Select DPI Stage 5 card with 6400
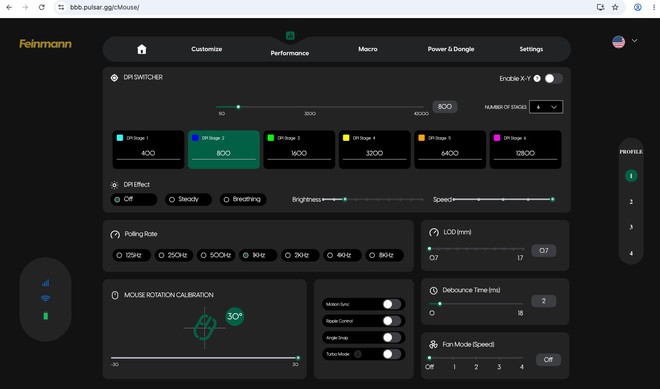660x389 pixels. pos(450,149)
